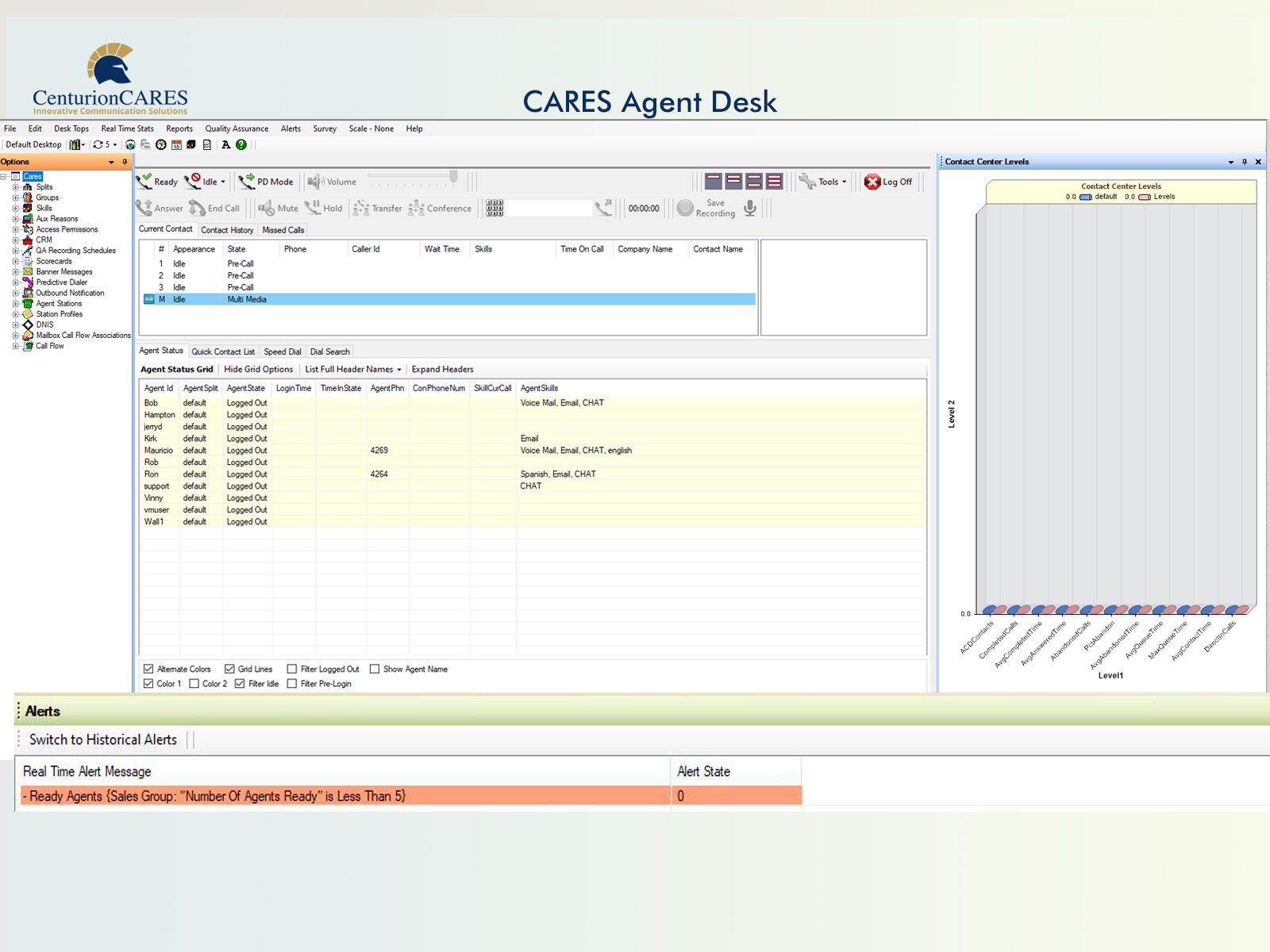Toggle the Grid Lines checkbox
This screenshot has height=952, width=1270.
click(229, 669)
